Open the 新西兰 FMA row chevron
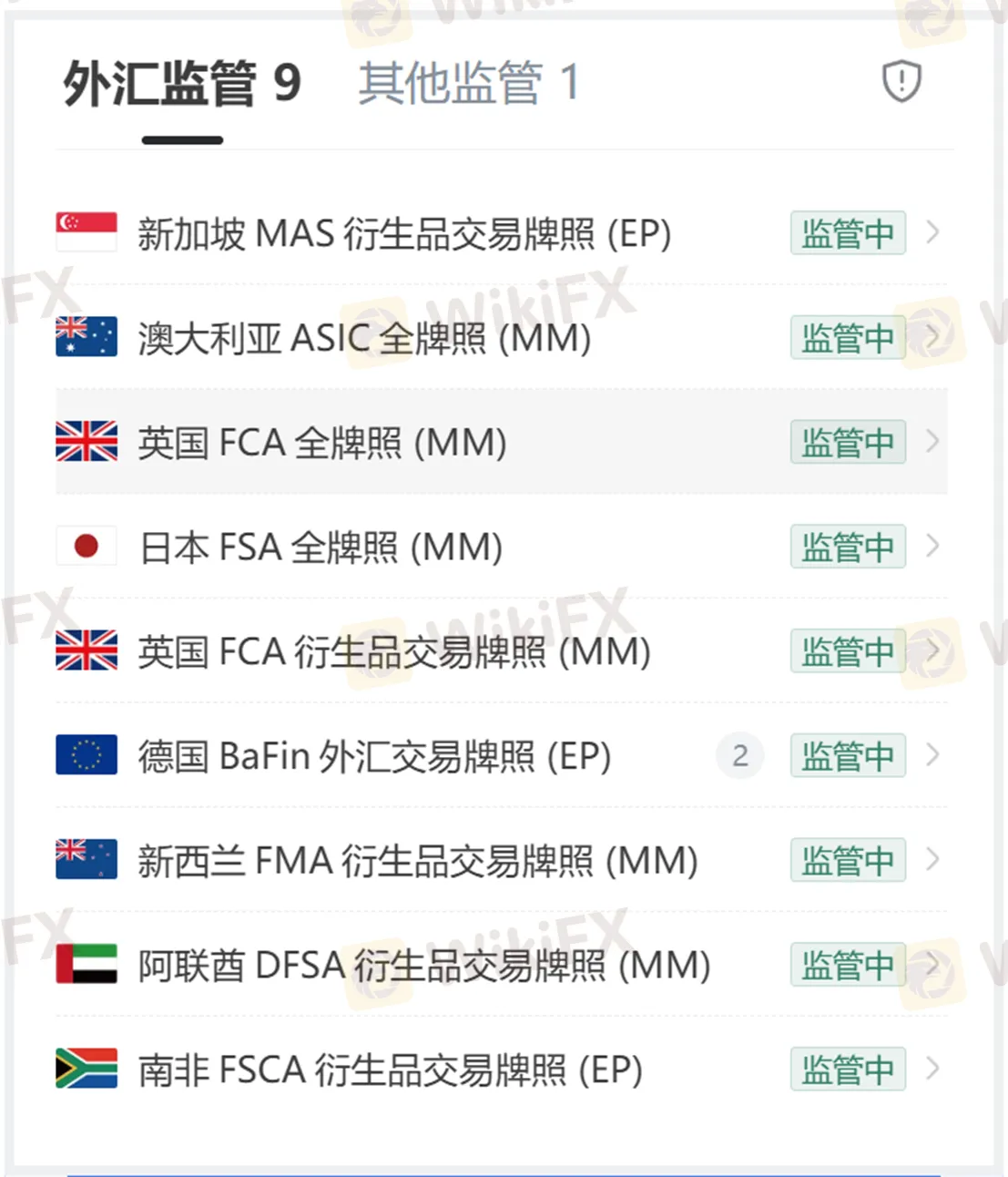 (x=932, y=859)
